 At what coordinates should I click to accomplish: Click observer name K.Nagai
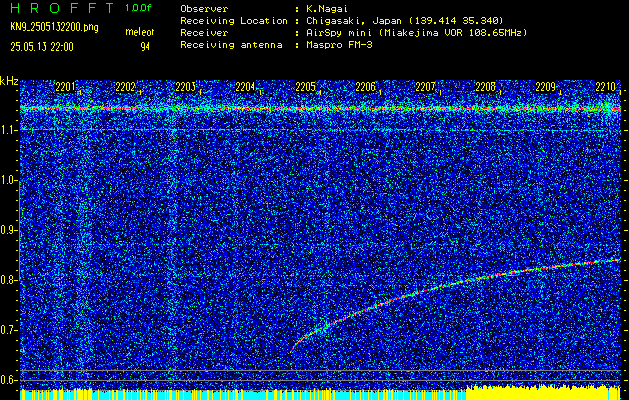[x=326, y=8]
